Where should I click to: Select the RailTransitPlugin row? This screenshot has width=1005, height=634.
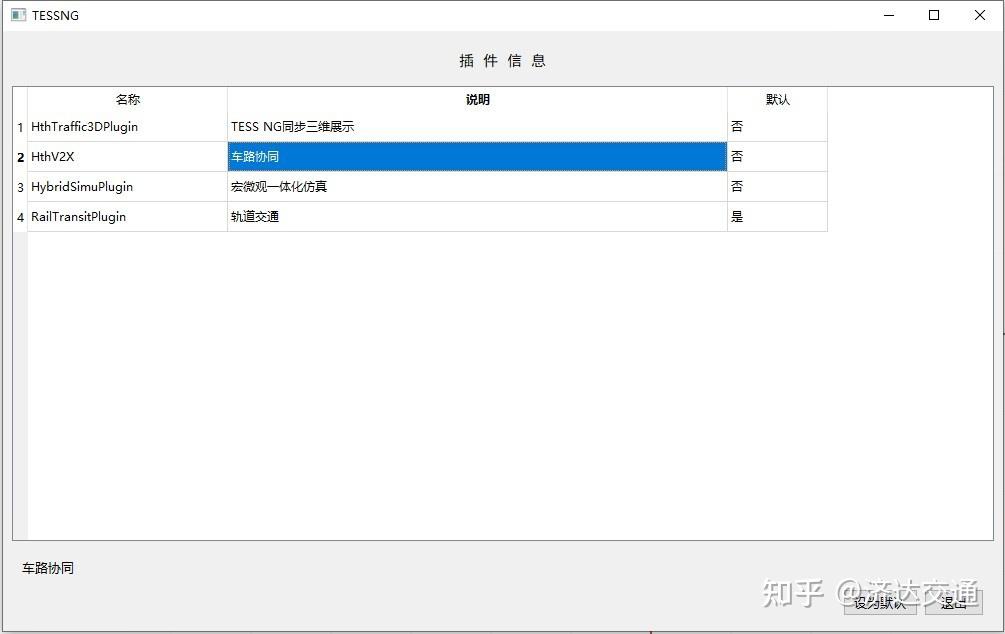78,216
